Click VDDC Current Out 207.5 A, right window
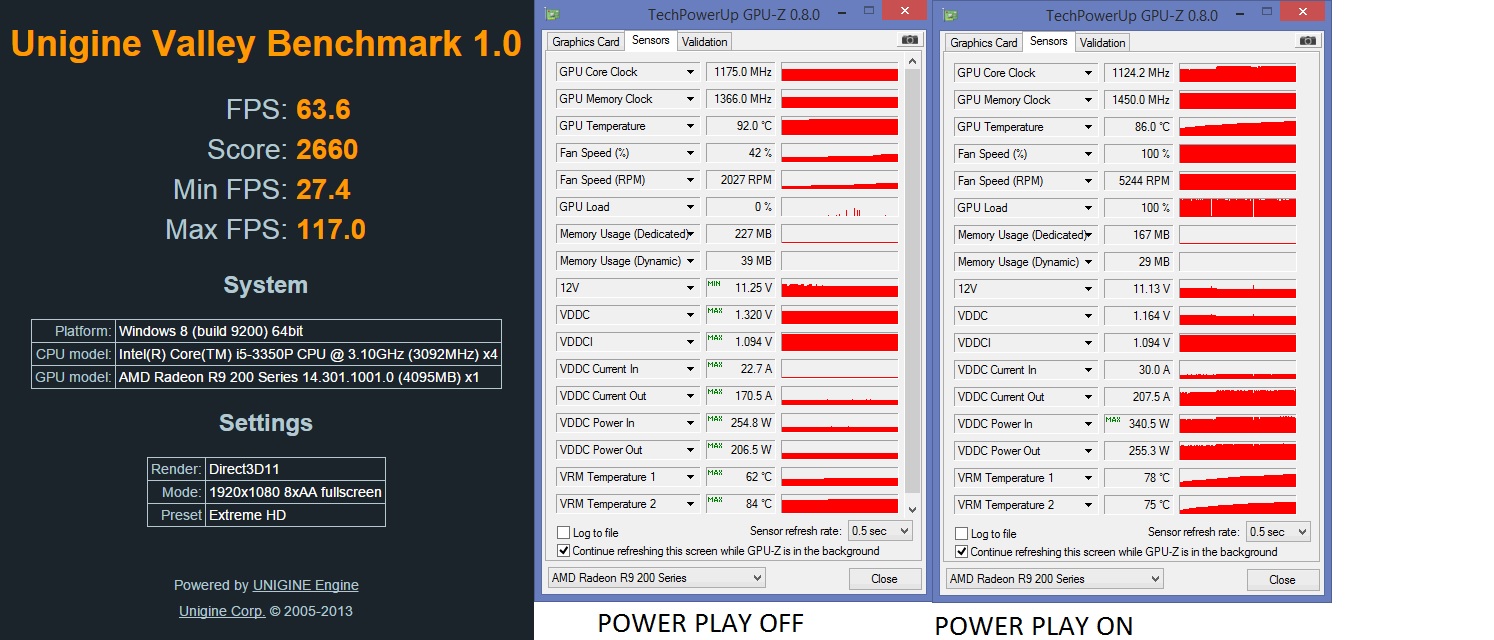 (x=1139, y=397)
